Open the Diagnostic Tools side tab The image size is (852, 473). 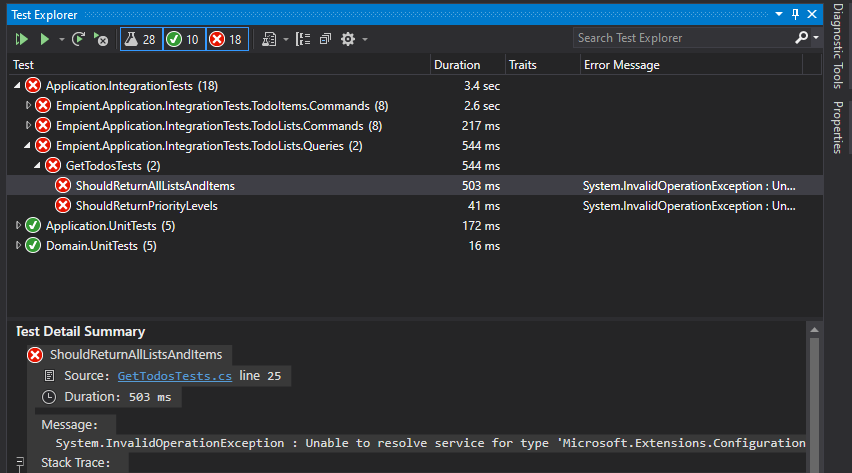(x=838, y=46)
